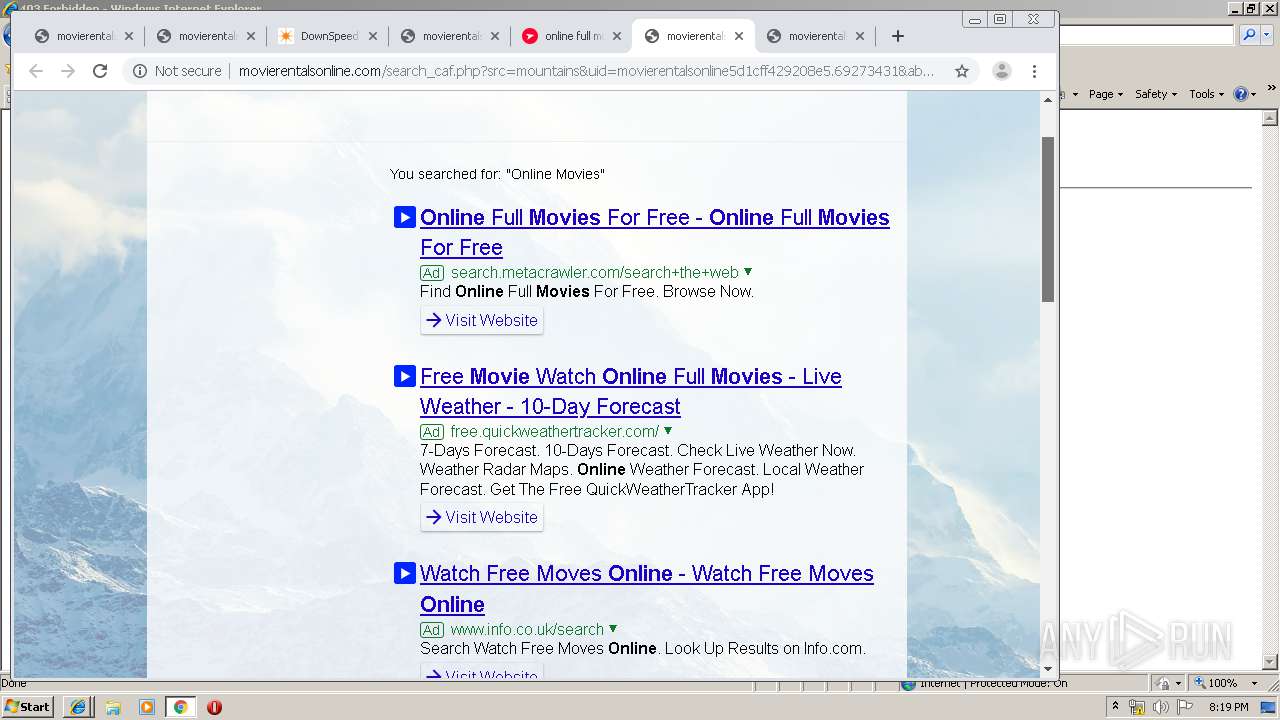Open the Page menu in Internet Explorer
This screenshot has height=720, width=1280.
point(1105,93)
